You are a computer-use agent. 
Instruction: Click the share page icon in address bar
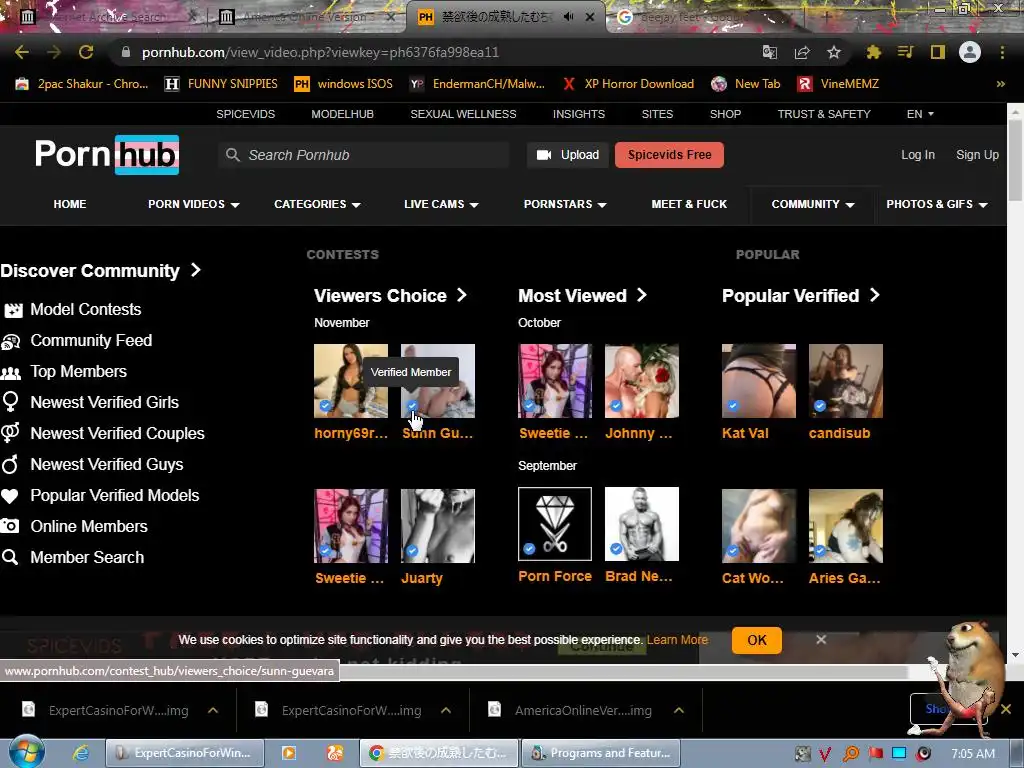tap(802, 52)
